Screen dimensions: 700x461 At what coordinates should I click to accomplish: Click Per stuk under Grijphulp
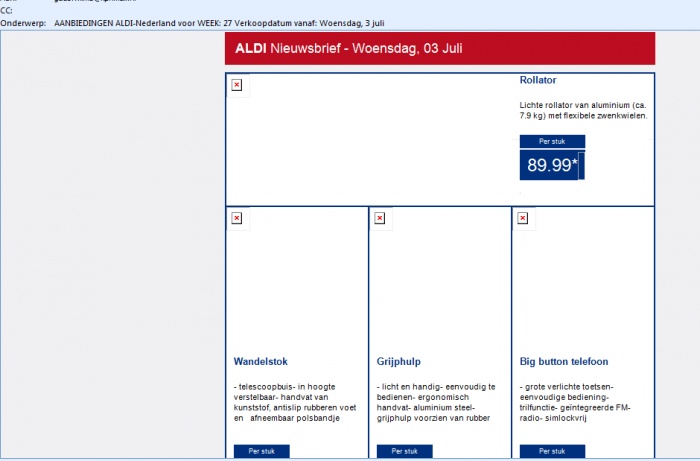[x=404, y=451]
